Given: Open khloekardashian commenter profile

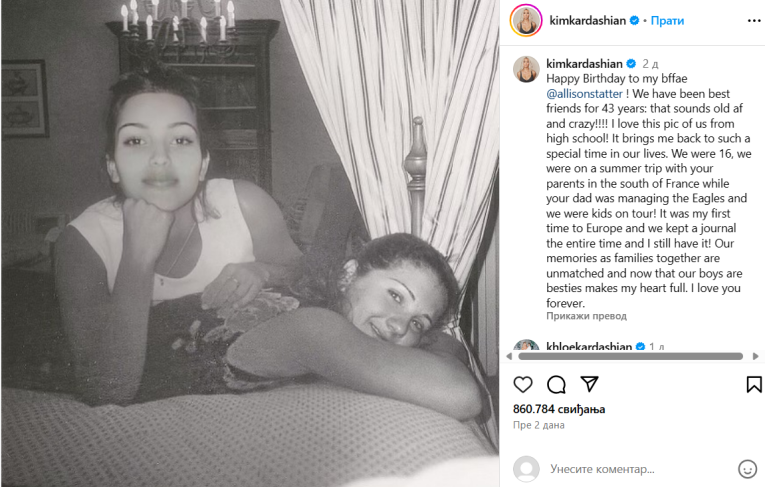Looking at the screenshot, I should pyautogui.click(x=589, y=346).
